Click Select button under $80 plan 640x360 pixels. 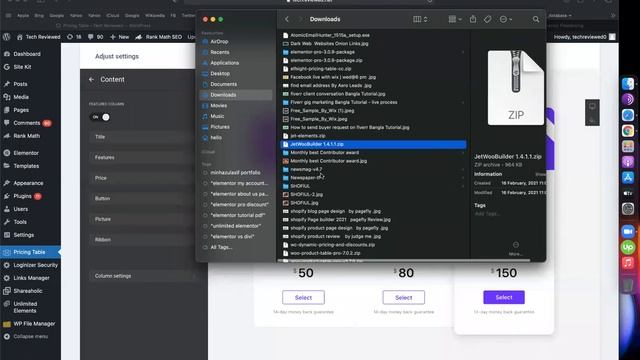(404, 298)
